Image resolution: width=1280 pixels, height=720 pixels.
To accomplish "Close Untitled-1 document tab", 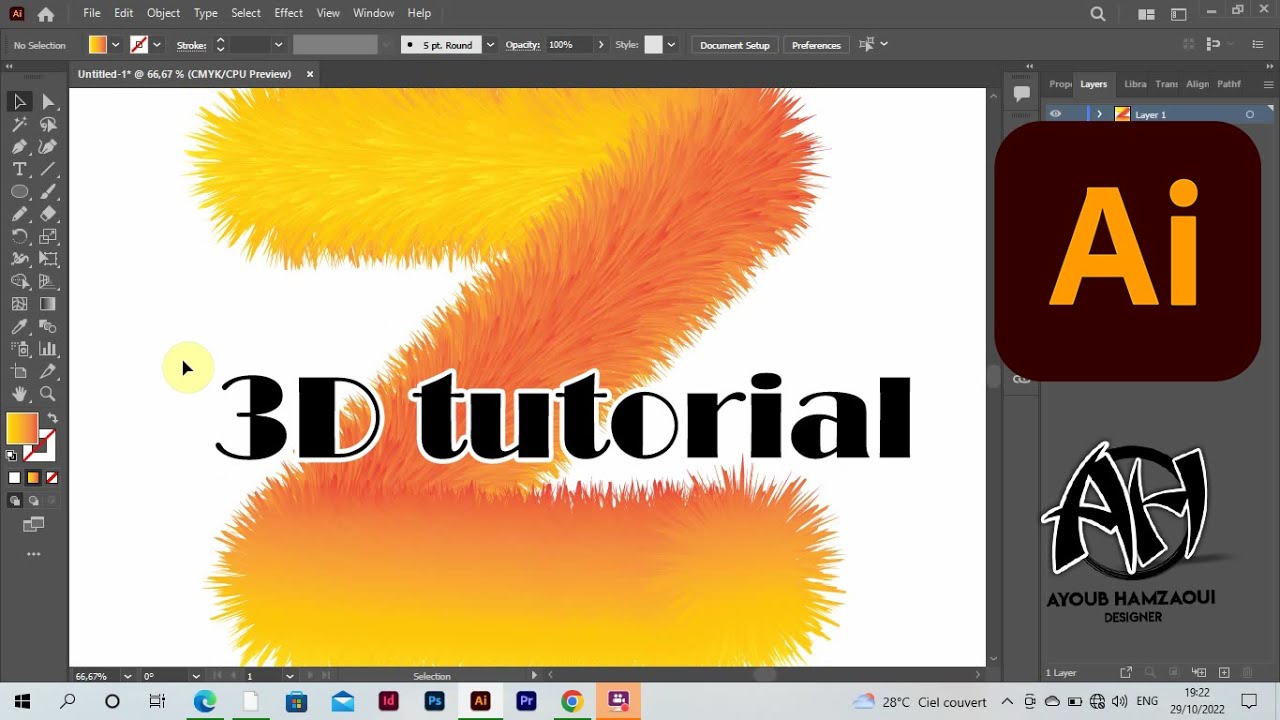I will [310, 74].
